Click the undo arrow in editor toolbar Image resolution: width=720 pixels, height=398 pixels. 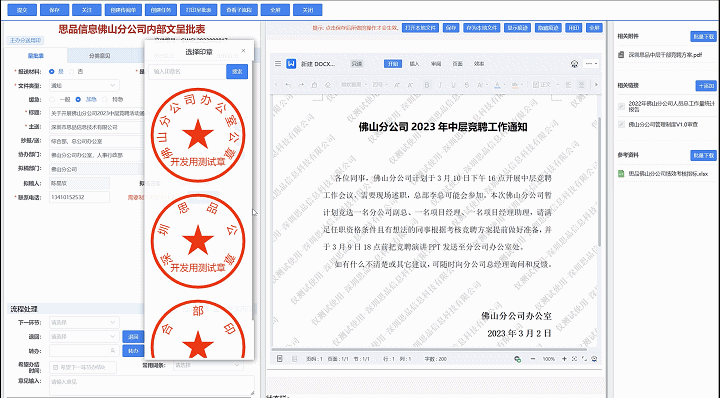288,85
